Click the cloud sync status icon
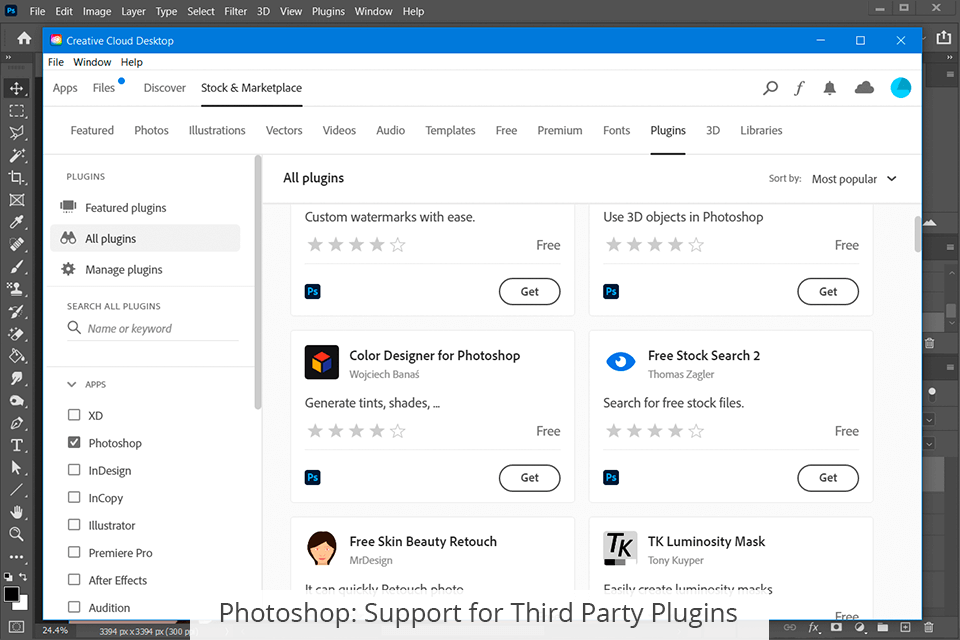 coord(864,88)
